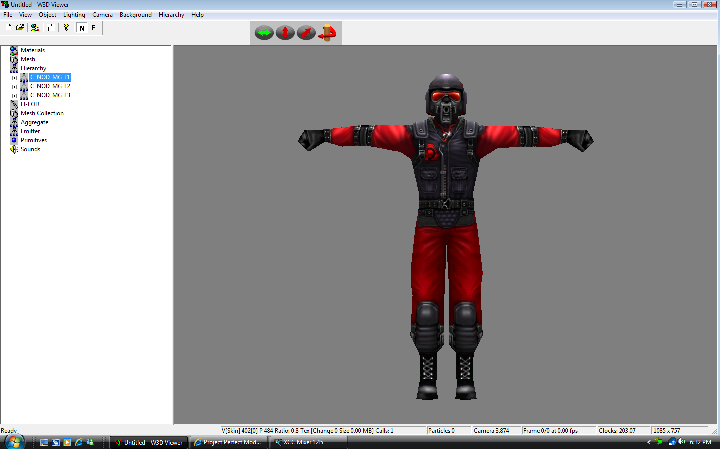Viewport: 720px width, 449px height.
Task: Click the object properties toolbar icon with figures
Action: click(35, 28)
